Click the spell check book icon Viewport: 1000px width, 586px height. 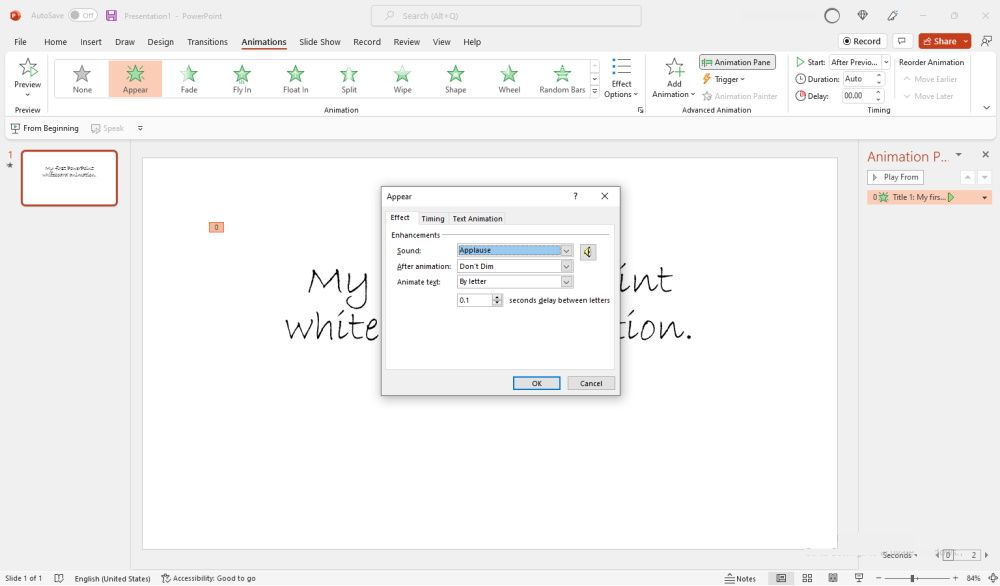(x=59, y=578)
